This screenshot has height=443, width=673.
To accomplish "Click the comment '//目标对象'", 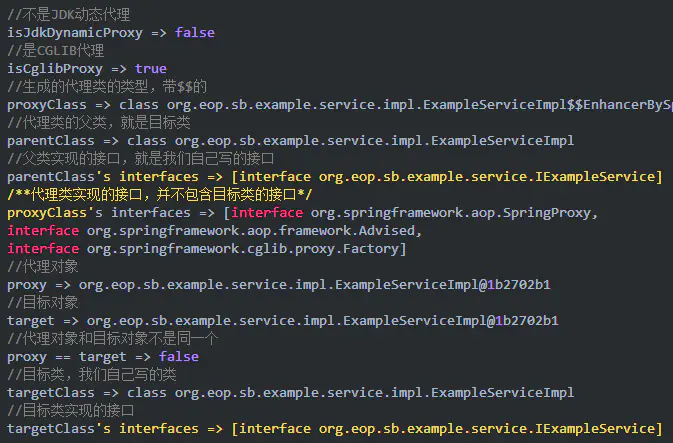I will [x=42, y=303].
